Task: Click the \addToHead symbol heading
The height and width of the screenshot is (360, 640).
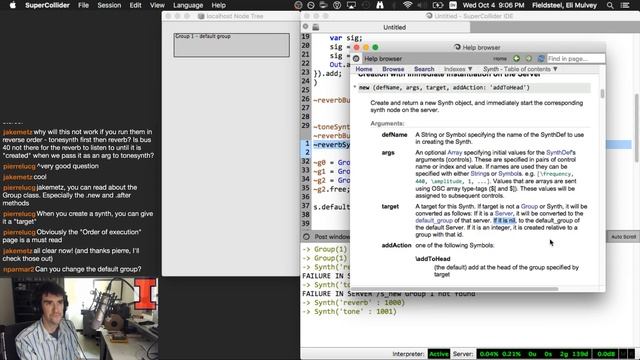Action: [x=433, y=259]
